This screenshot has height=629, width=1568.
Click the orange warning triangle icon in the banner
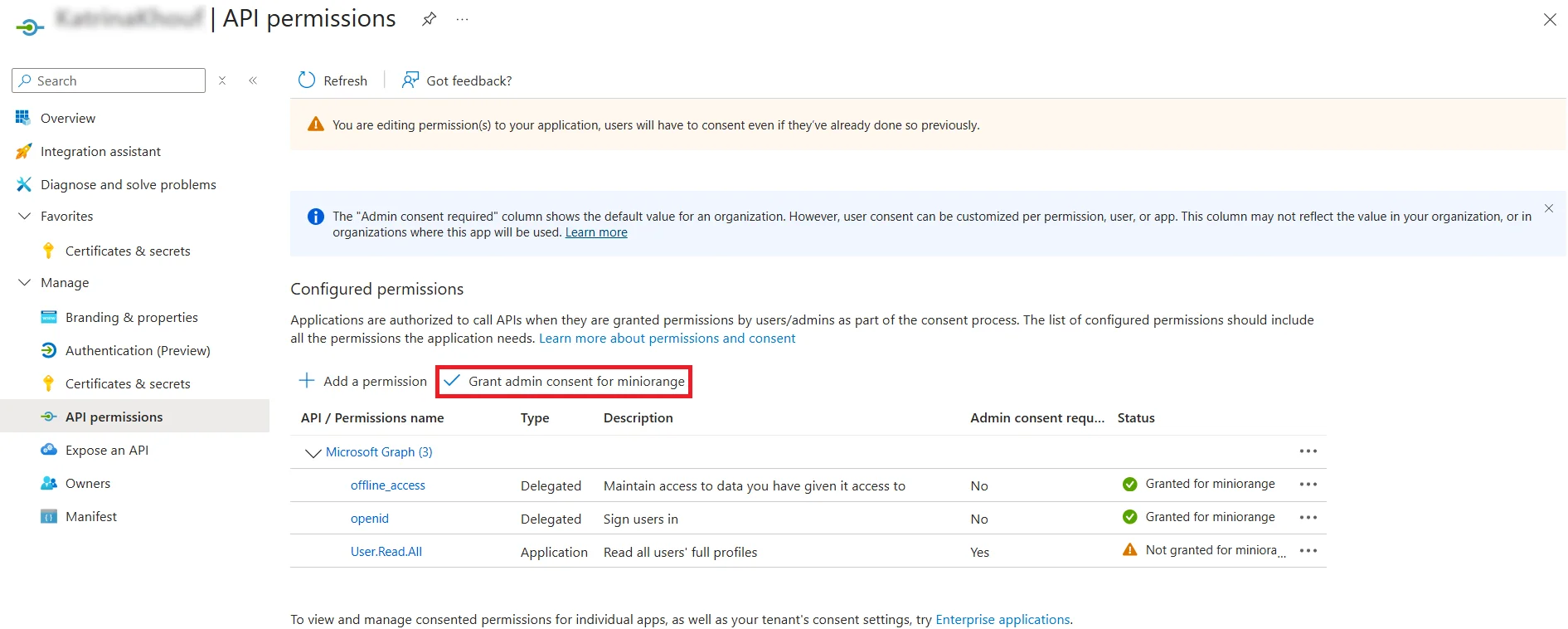(x=316, y=124)
